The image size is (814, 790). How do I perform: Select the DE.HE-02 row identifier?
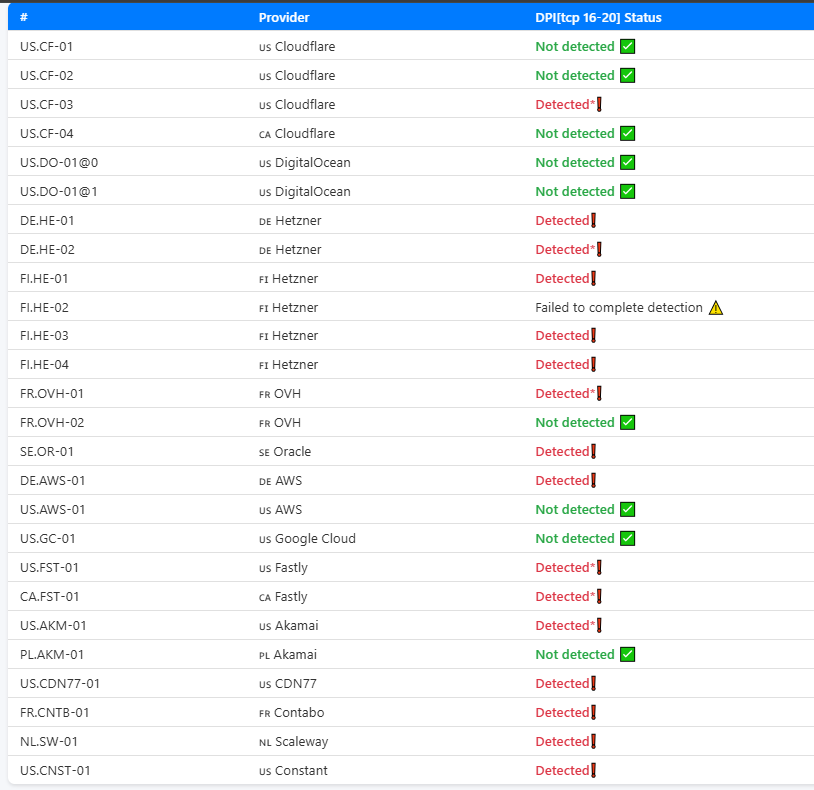pyautogui.click(x=47, y=250)
